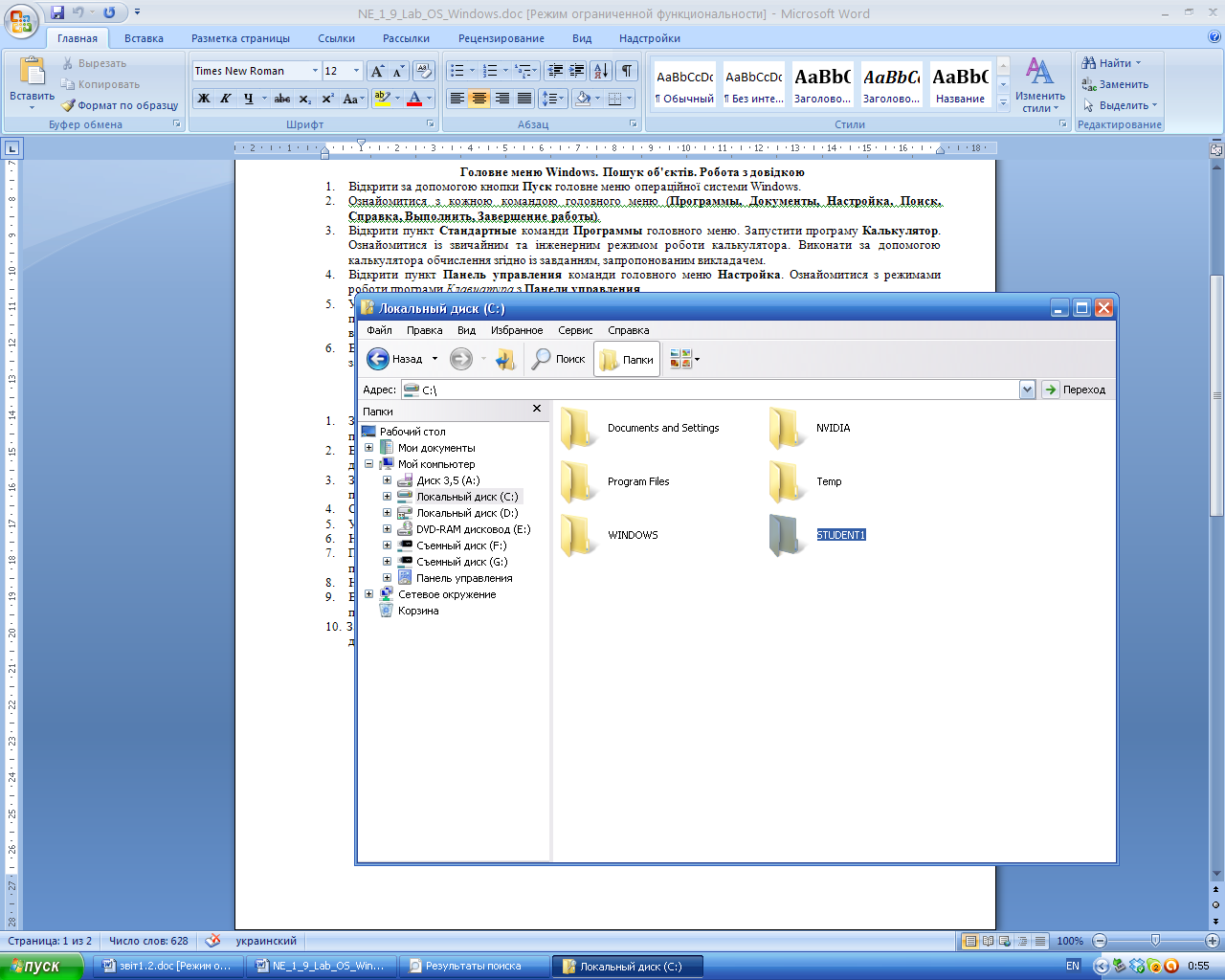Image resolution: width=1225 pixels, height=980 pixels.
Task: Click Найти in the Editing group
Action: point(1111,63)
